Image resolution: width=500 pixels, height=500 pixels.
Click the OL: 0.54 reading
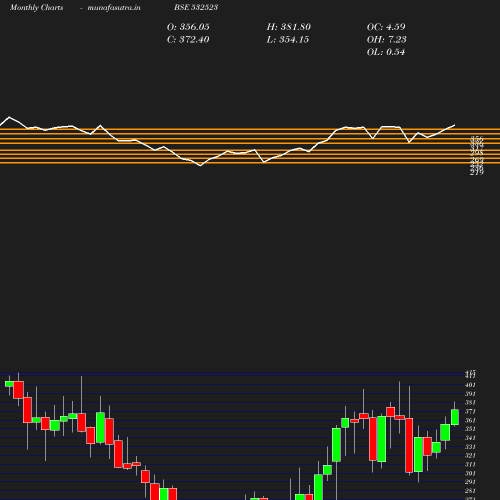tap(386, 52)
